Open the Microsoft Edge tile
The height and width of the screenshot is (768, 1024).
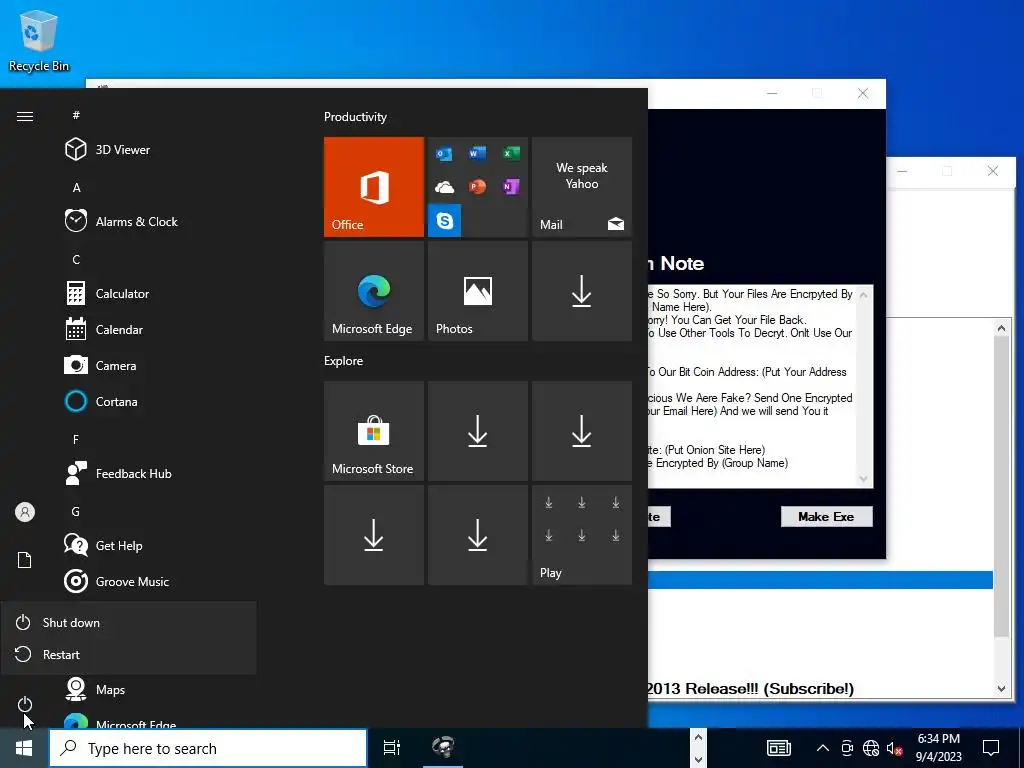tap(374, 291)
